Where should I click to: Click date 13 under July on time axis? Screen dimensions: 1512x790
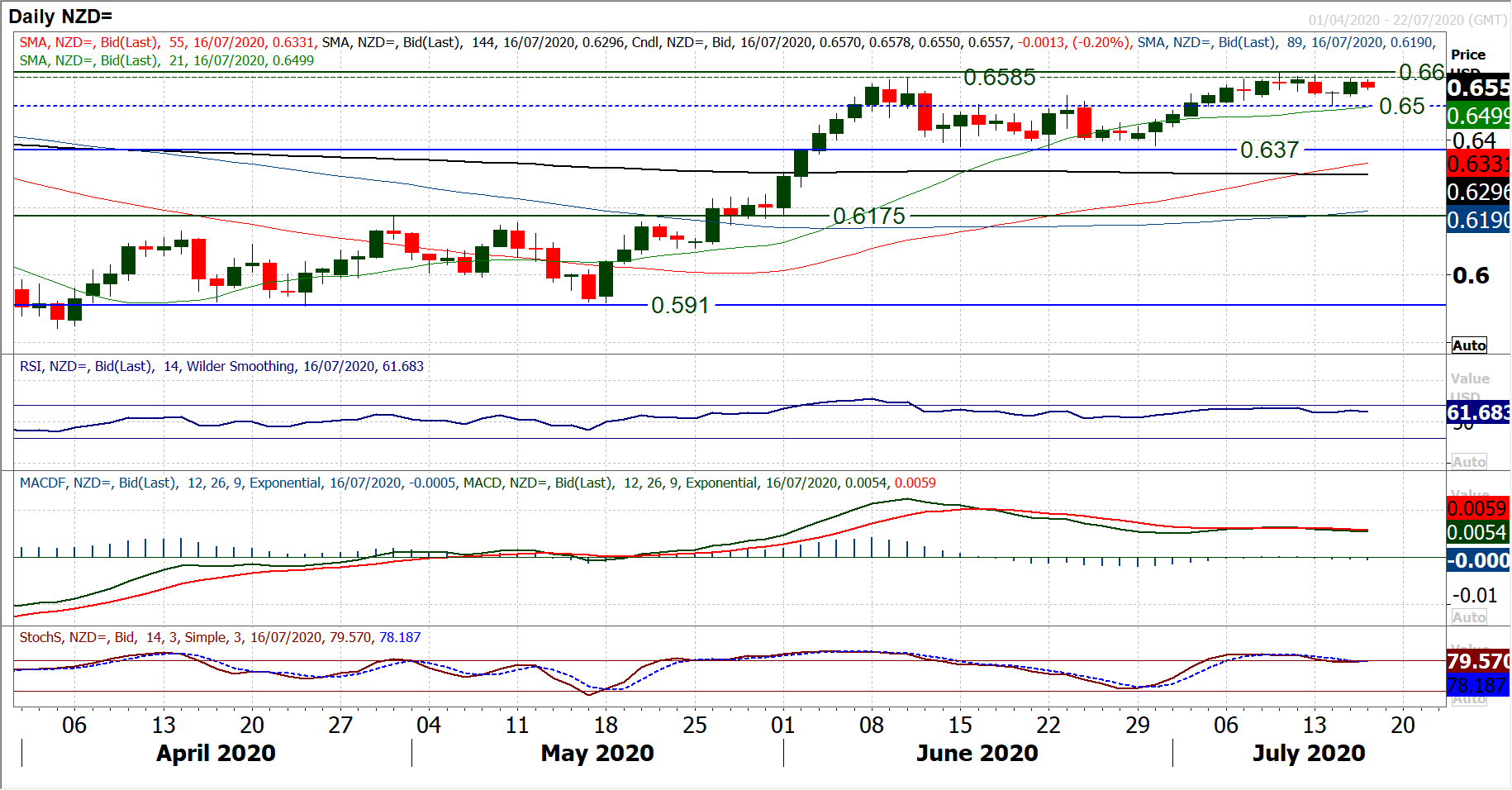click(1315, 726)
